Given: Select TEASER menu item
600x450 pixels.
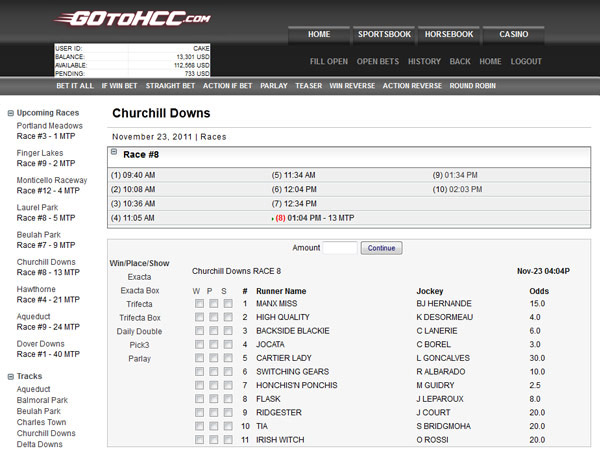Looking at the screenshot, I should click(x=308, y=86).
